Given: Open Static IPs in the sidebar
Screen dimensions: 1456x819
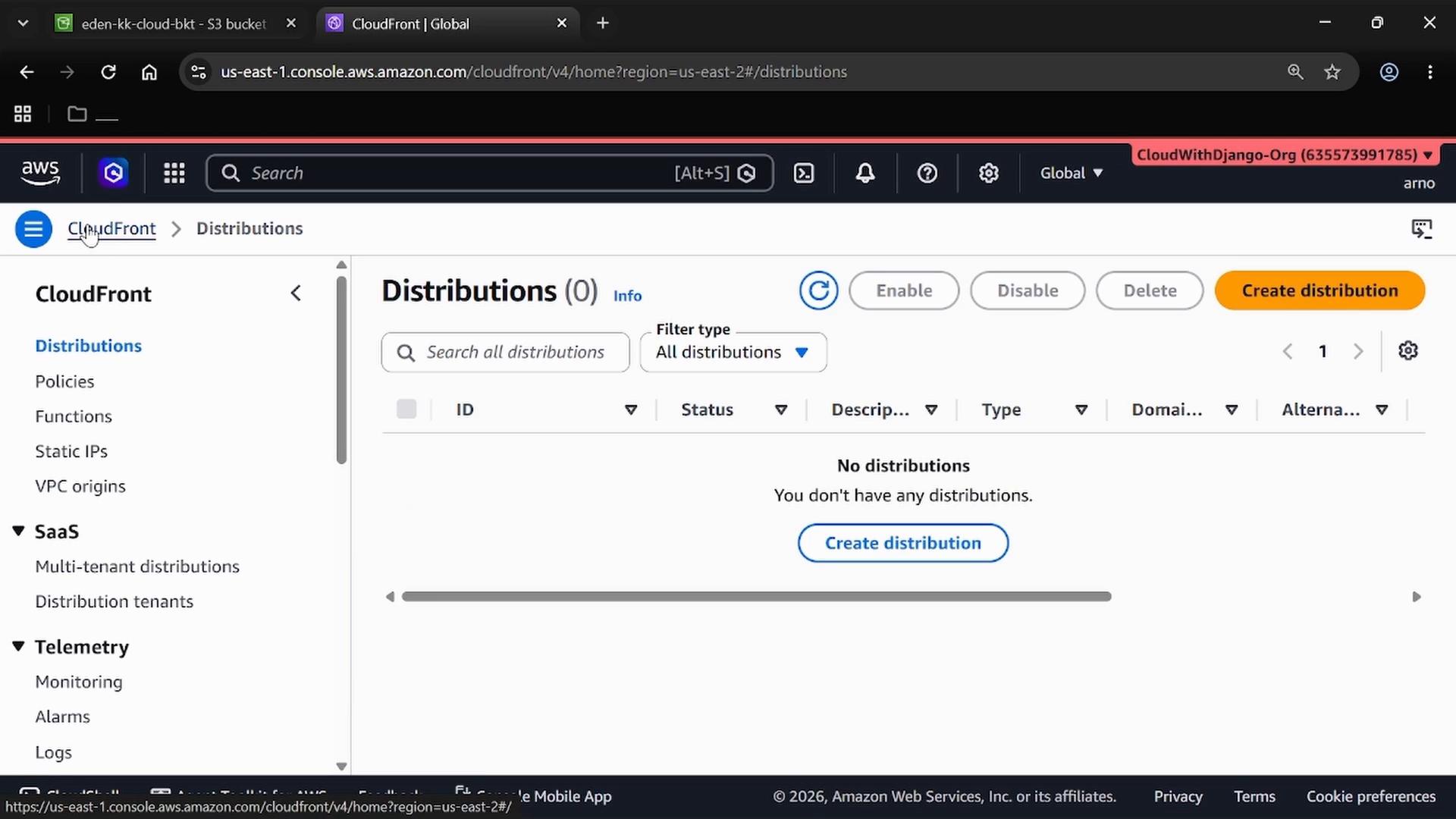Looking at the screenshot, I should (71, 451).
